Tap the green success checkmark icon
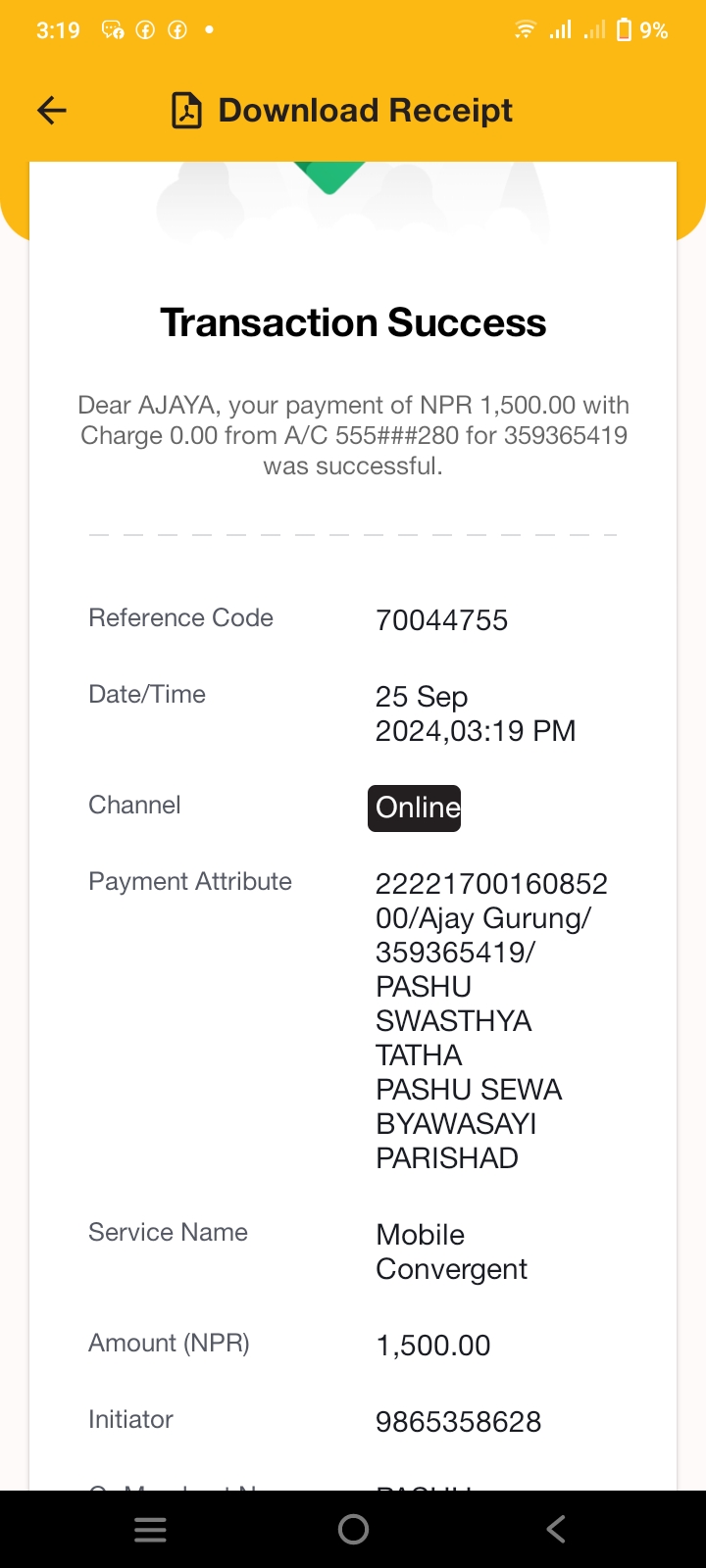Screen dimensions: 706x1568 [329, 177]
